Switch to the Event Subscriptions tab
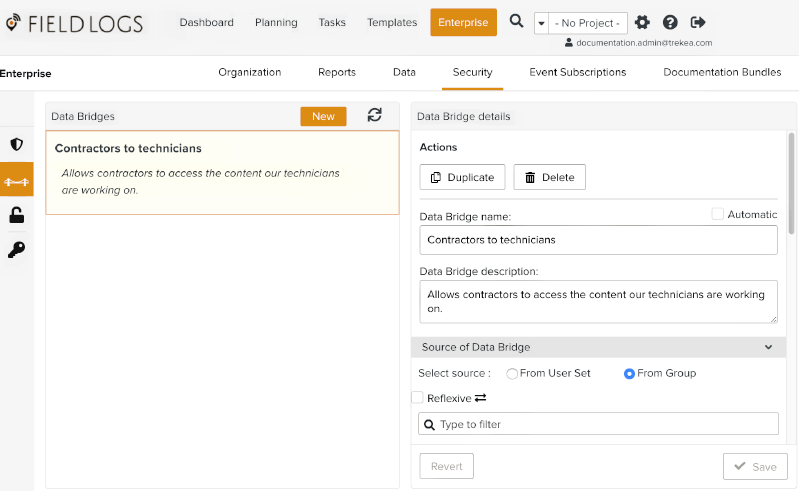 (x=577, y=72)
